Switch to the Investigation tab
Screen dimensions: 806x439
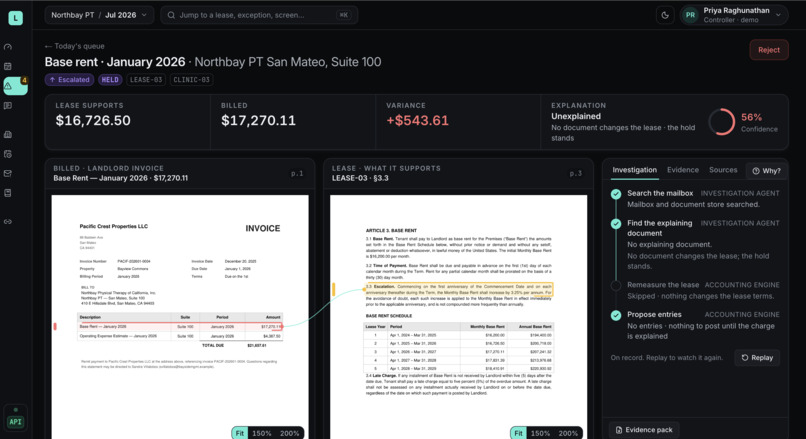point(634,170)
